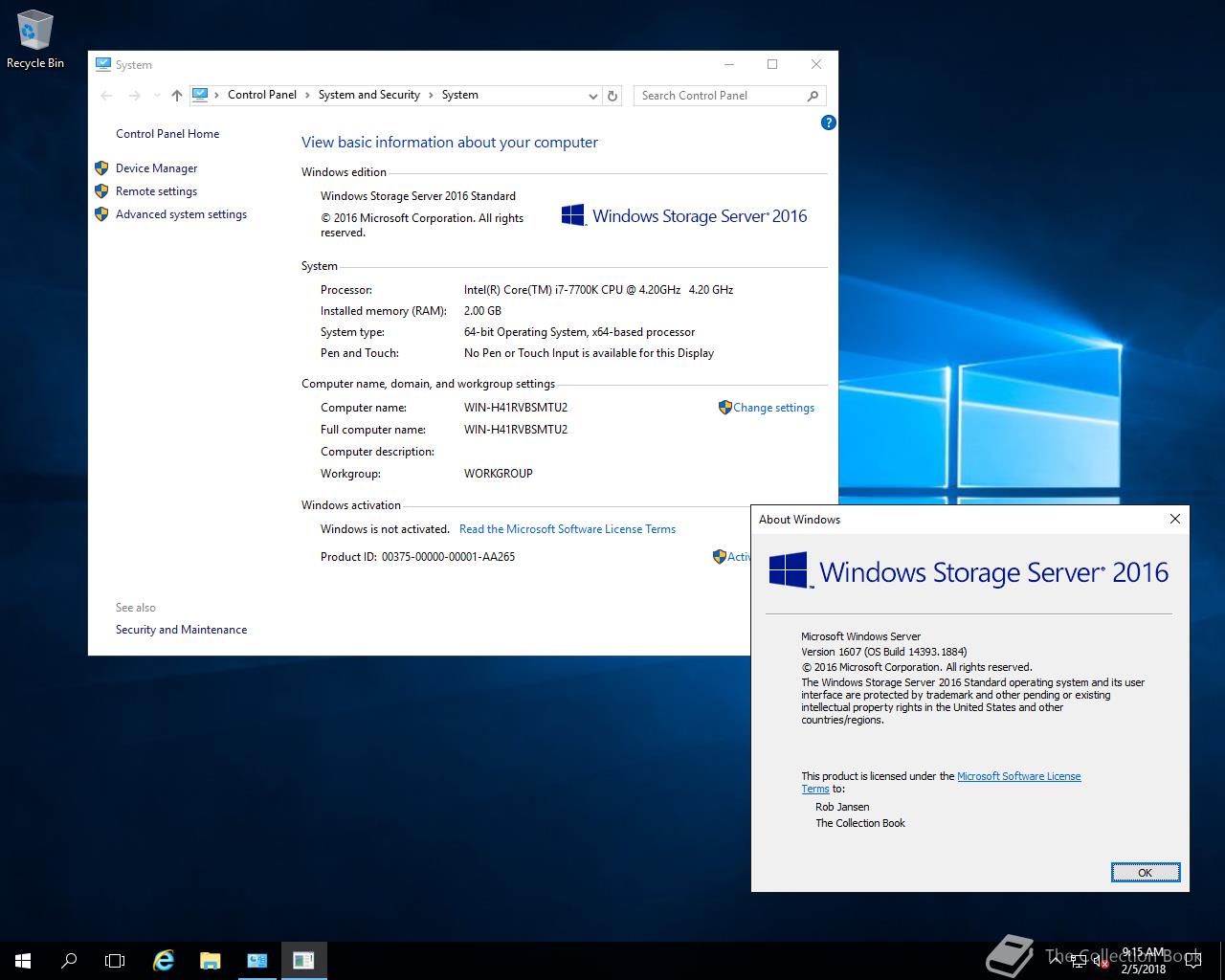Open Advanced system settings link
The height and width of the screenshot is (980, 1225).
tap(181, 214)
